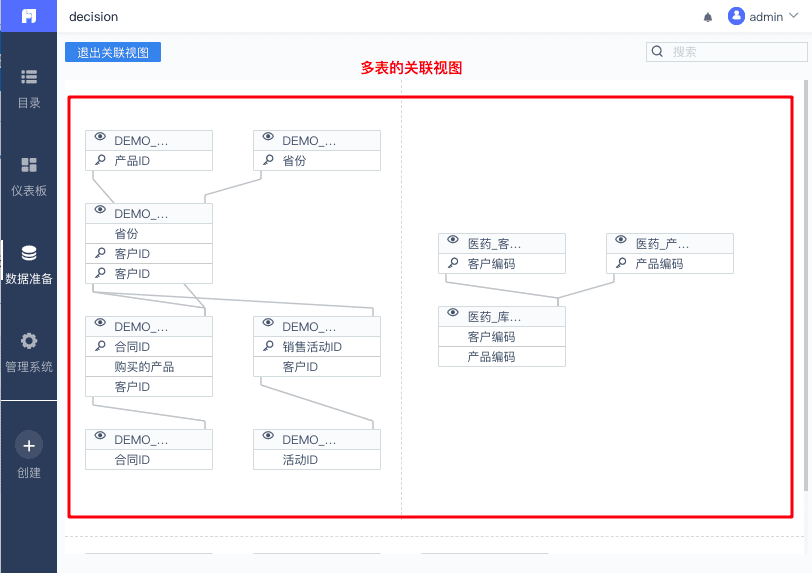Image resolution: width=812 pixels, height=573 pixels.
Task: Click the decision page title
Action: tap(94, 17)
